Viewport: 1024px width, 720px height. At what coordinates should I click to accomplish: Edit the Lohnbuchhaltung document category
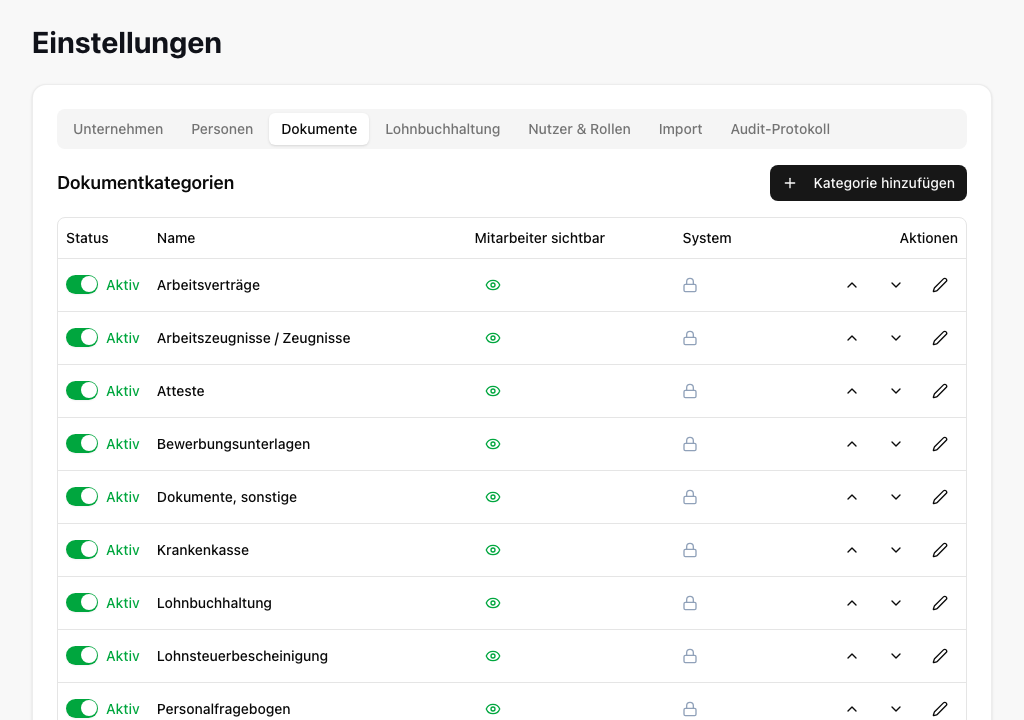pyautogui.click(x=940, y=603)
